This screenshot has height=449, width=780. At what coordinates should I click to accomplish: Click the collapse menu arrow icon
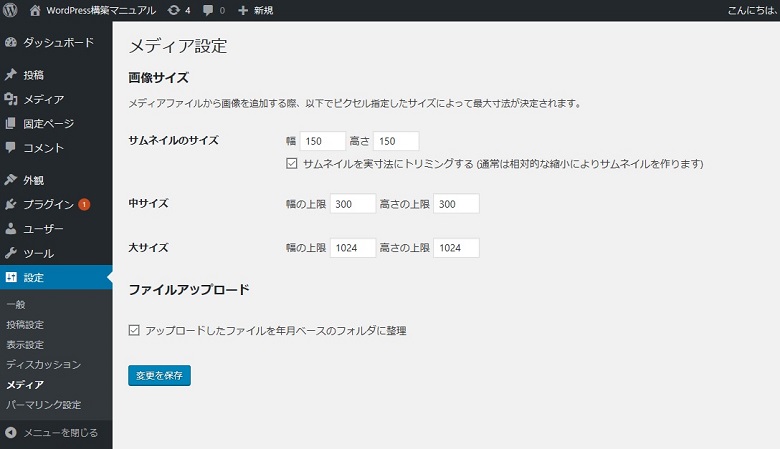tap(11, 433)
